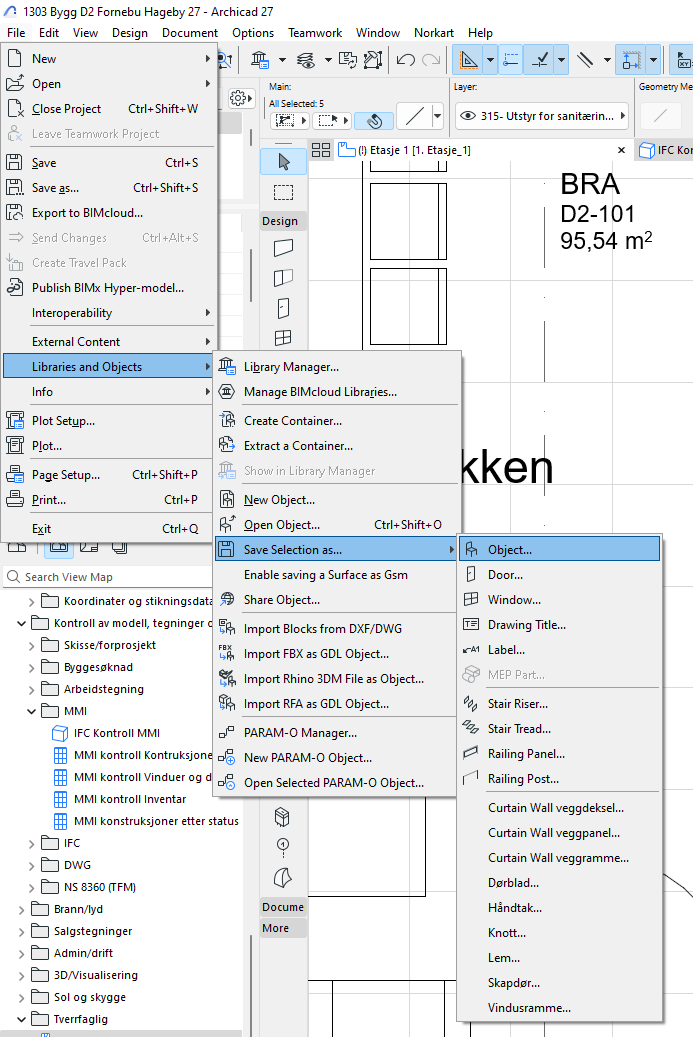Select the Window tool in the toolbox
The width and height of the screenshot is (693, 1037).
[x=283, y=337]
